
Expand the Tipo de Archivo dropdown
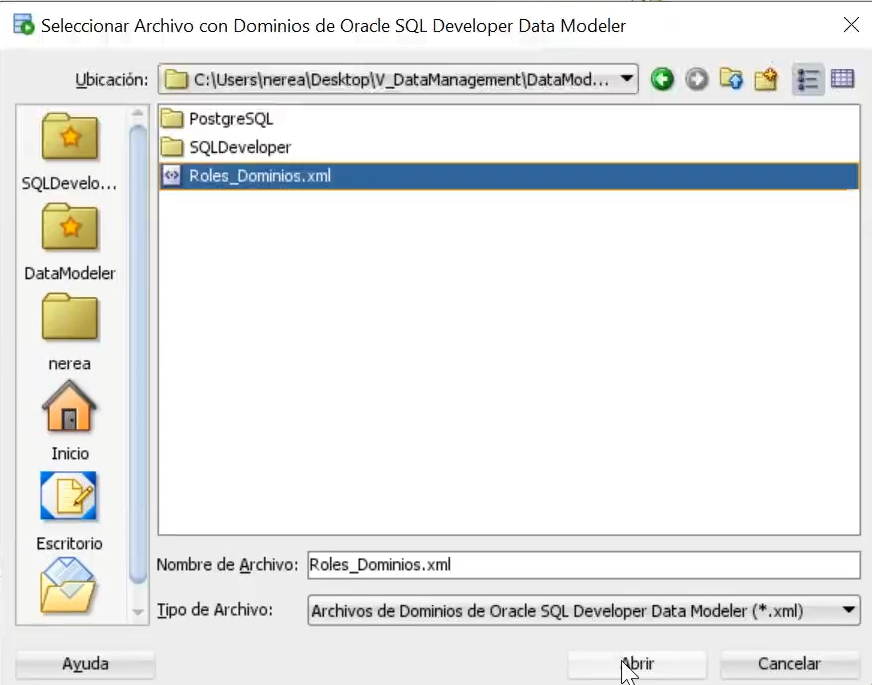(x=848, y=610)
